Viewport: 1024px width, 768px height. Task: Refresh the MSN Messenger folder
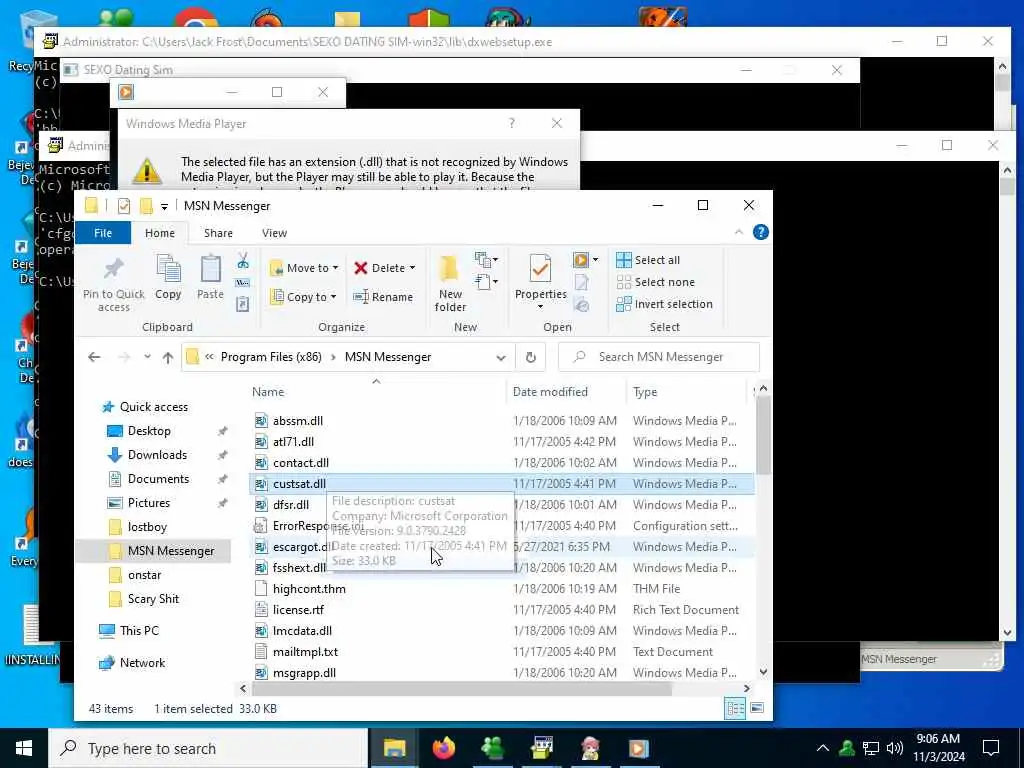(x=530, y=357)
